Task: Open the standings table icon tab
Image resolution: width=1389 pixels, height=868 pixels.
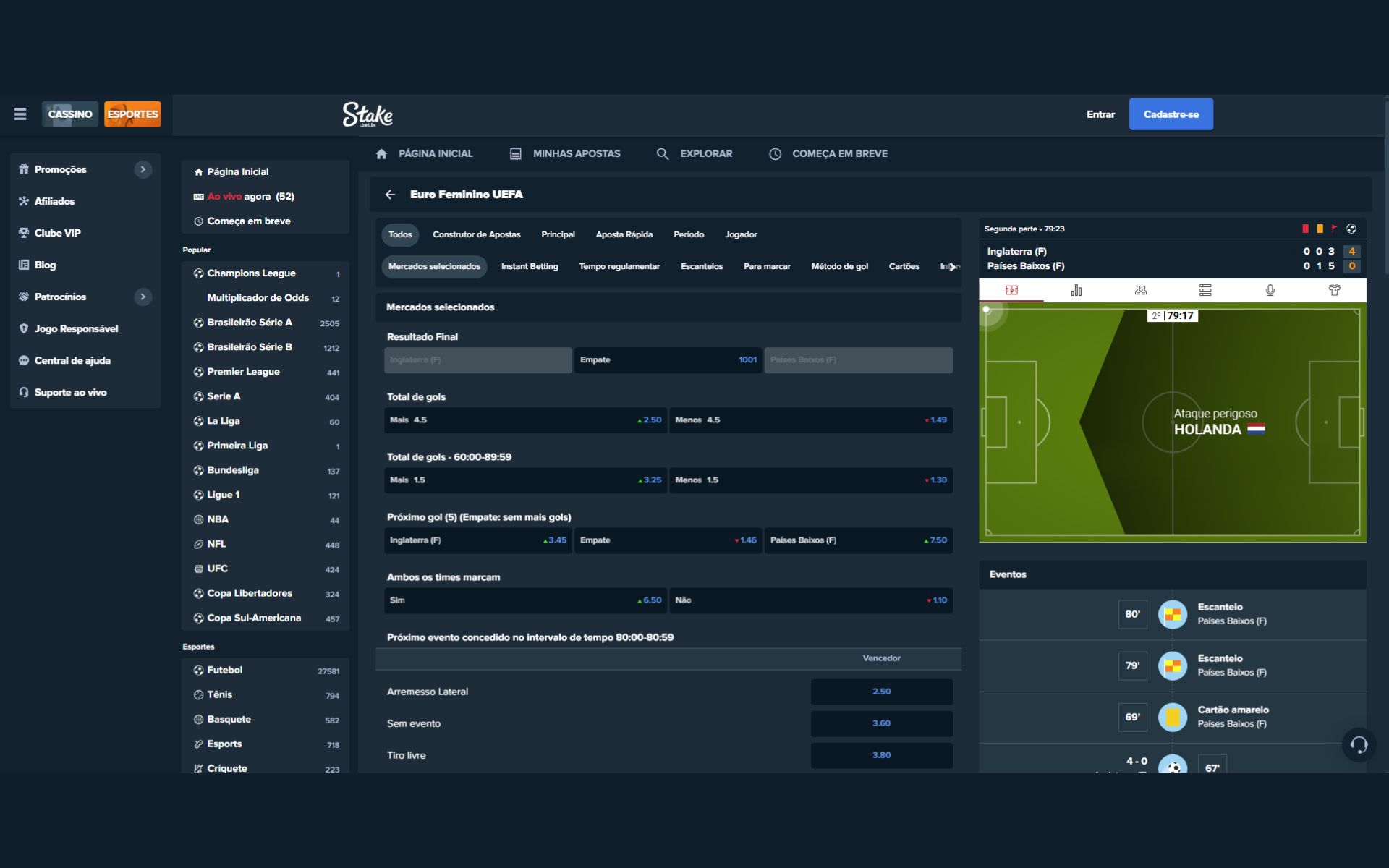Action: (x=1205, y=290)
